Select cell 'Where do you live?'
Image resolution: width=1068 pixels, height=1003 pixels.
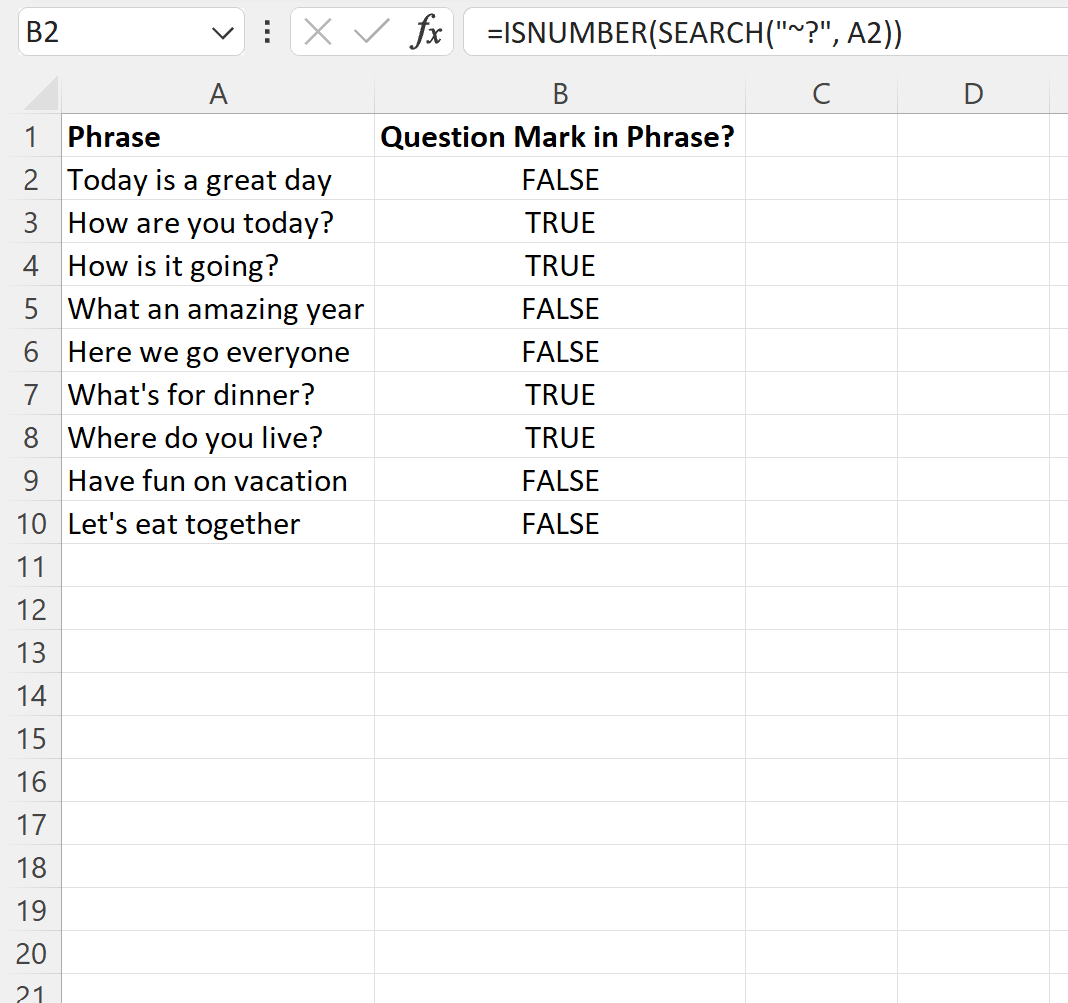[218, 436]
